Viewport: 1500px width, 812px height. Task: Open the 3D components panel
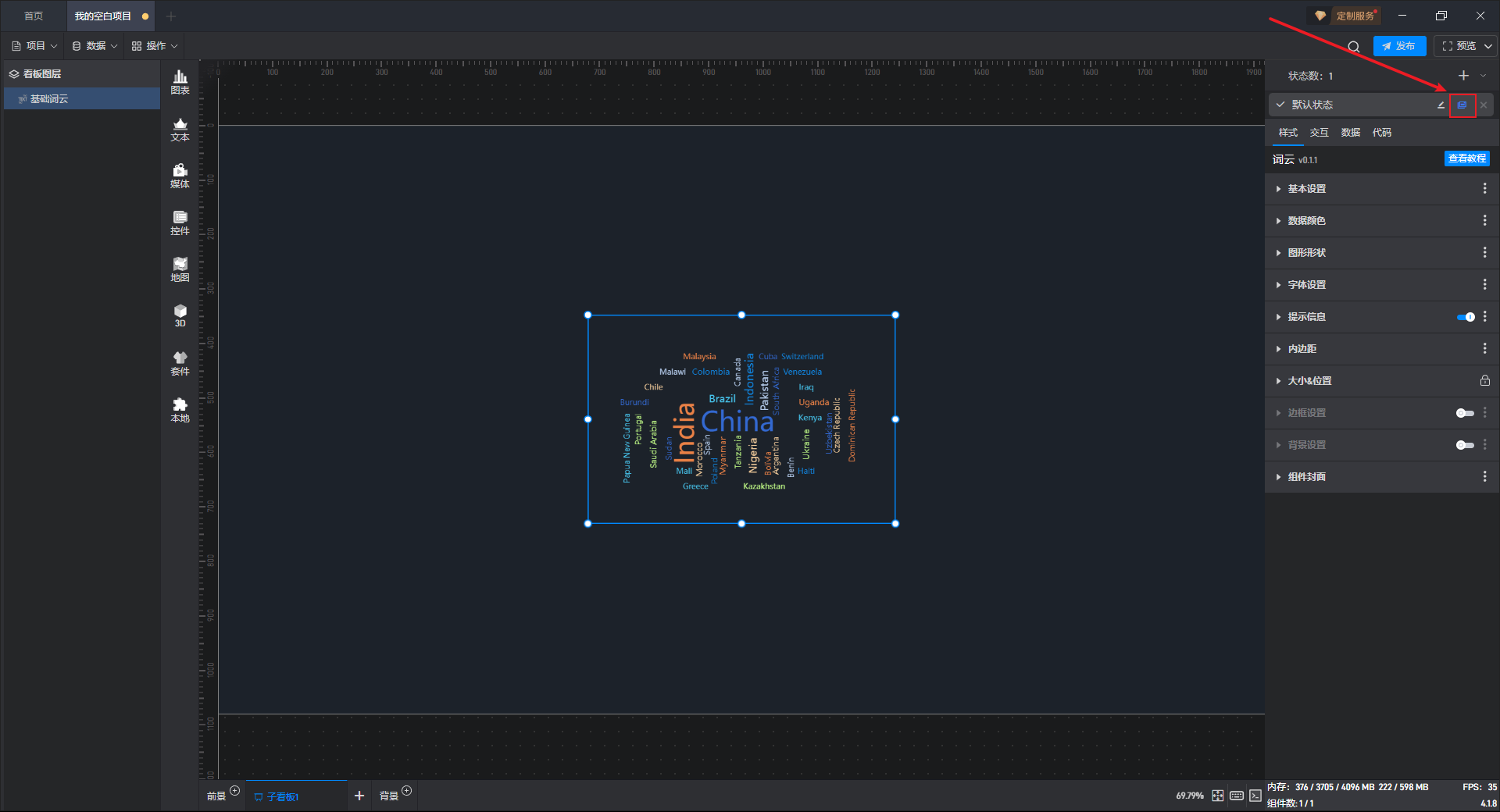click(180, 315)
